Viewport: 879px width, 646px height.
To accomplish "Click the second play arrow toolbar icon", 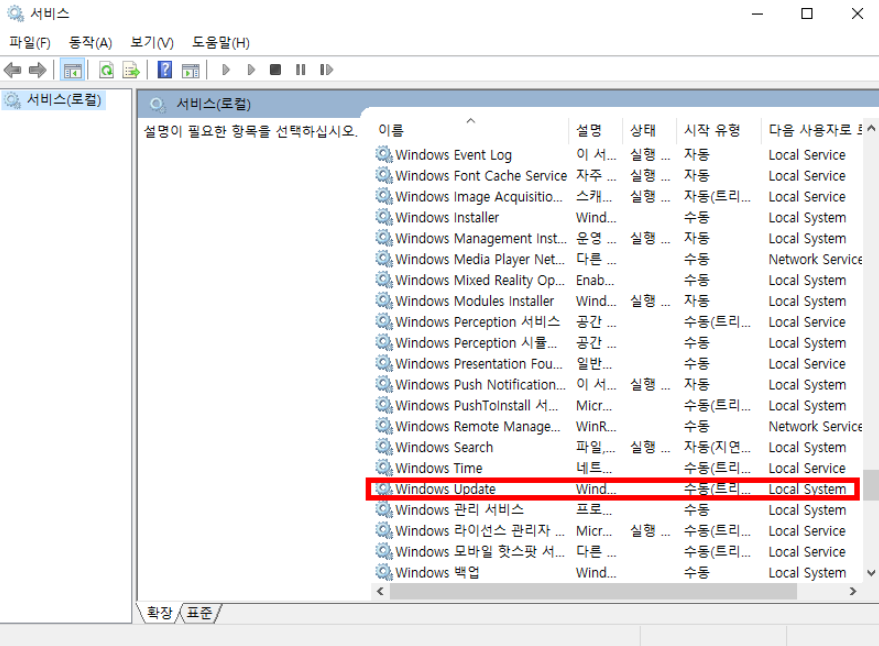I will coord(251,70).
